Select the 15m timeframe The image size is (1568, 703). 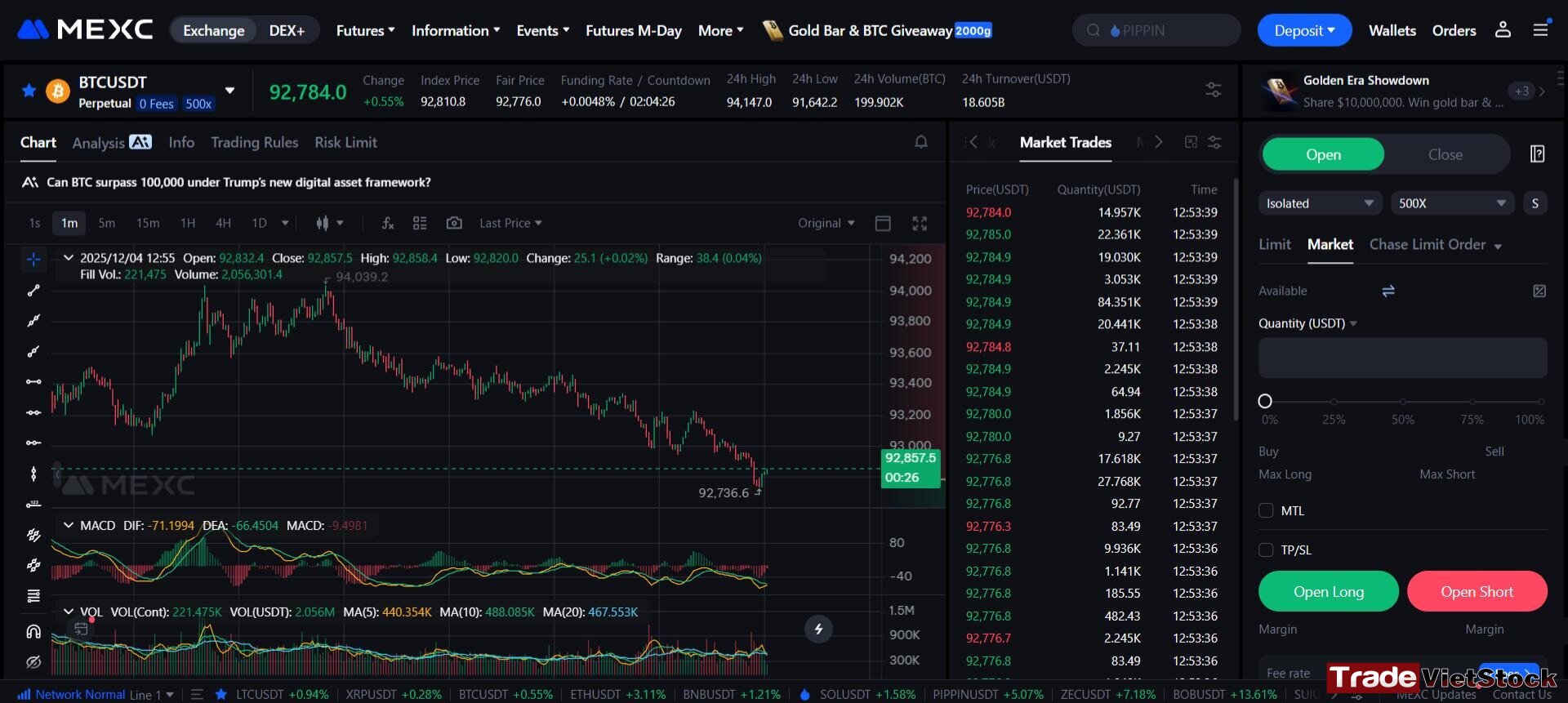[148, 223]
